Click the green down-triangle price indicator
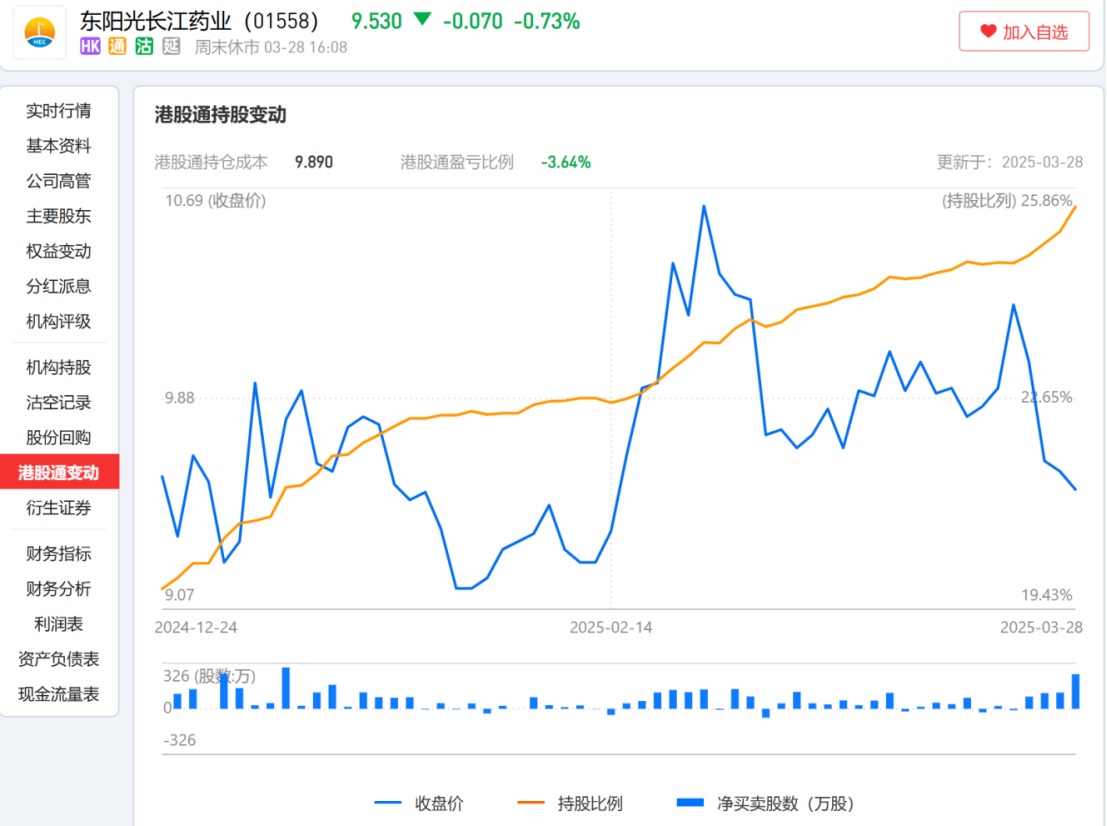 pyautogui.click(x=422, y=20)
